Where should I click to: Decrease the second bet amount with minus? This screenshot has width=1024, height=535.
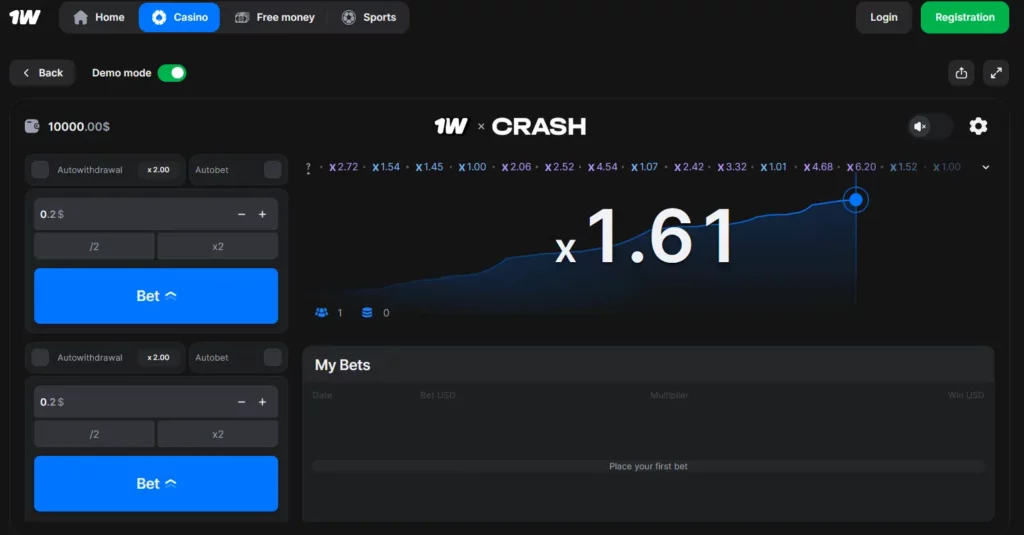[x=242, y=402]
